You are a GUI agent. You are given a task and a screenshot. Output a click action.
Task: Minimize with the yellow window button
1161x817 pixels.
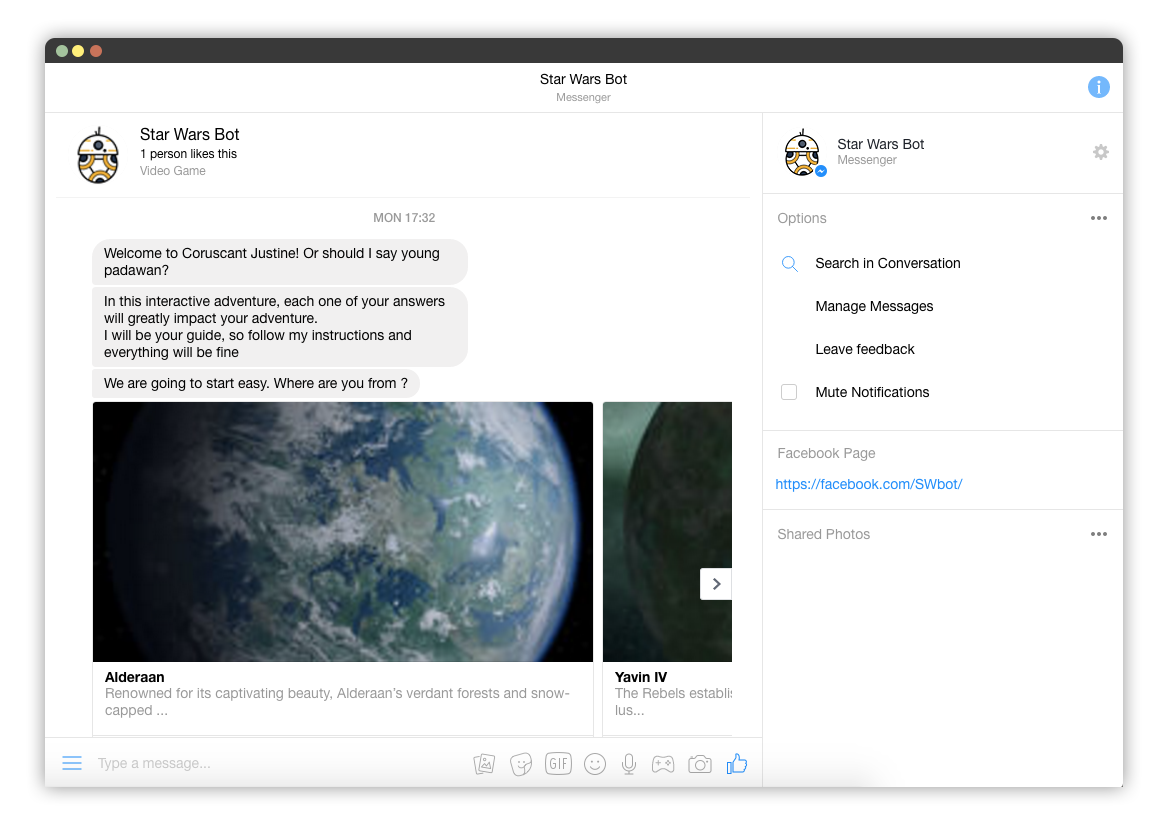(x=78, y=51)
